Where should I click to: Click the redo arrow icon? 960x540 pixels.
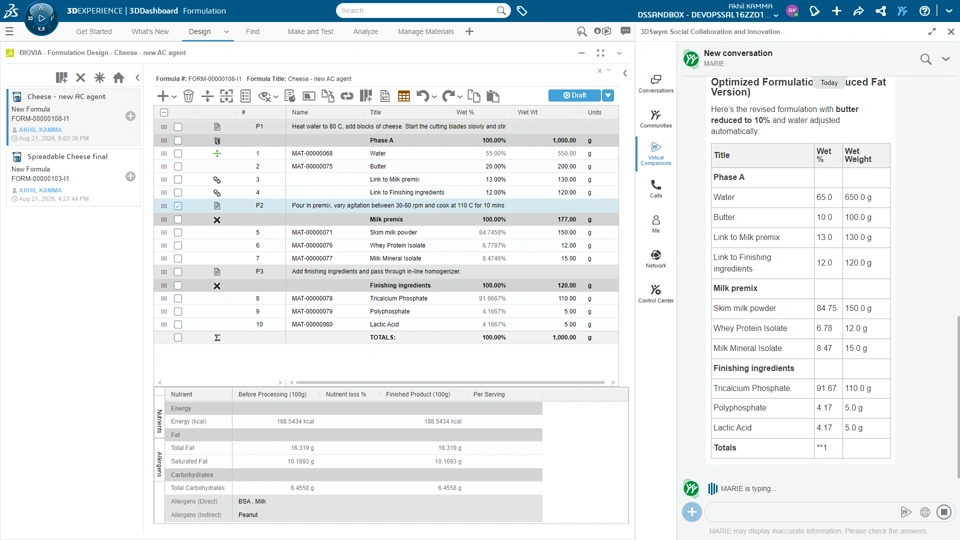[x=448, y=96]
